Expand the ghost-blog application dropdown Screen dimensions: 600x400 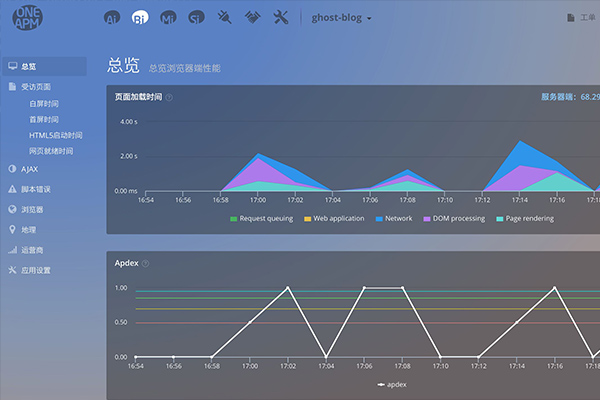click(341, 18)
